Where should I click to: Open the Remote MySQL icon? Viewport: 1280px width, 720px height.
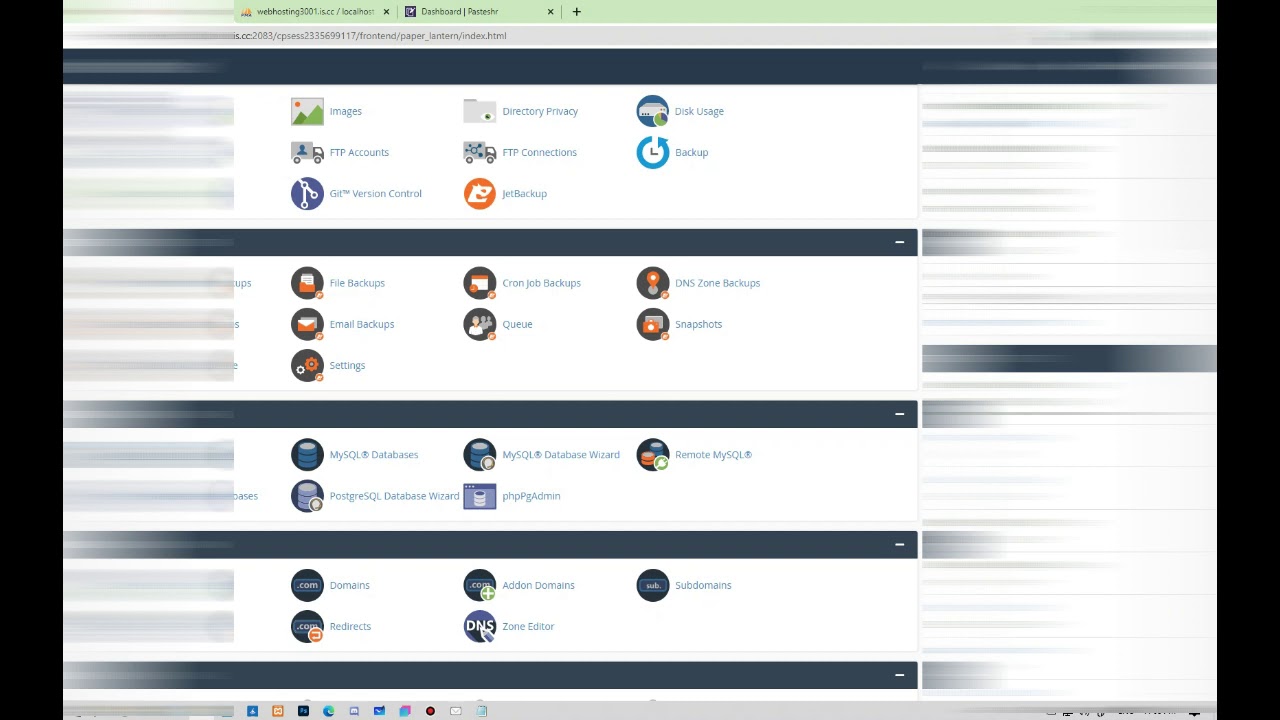(653, 455)
